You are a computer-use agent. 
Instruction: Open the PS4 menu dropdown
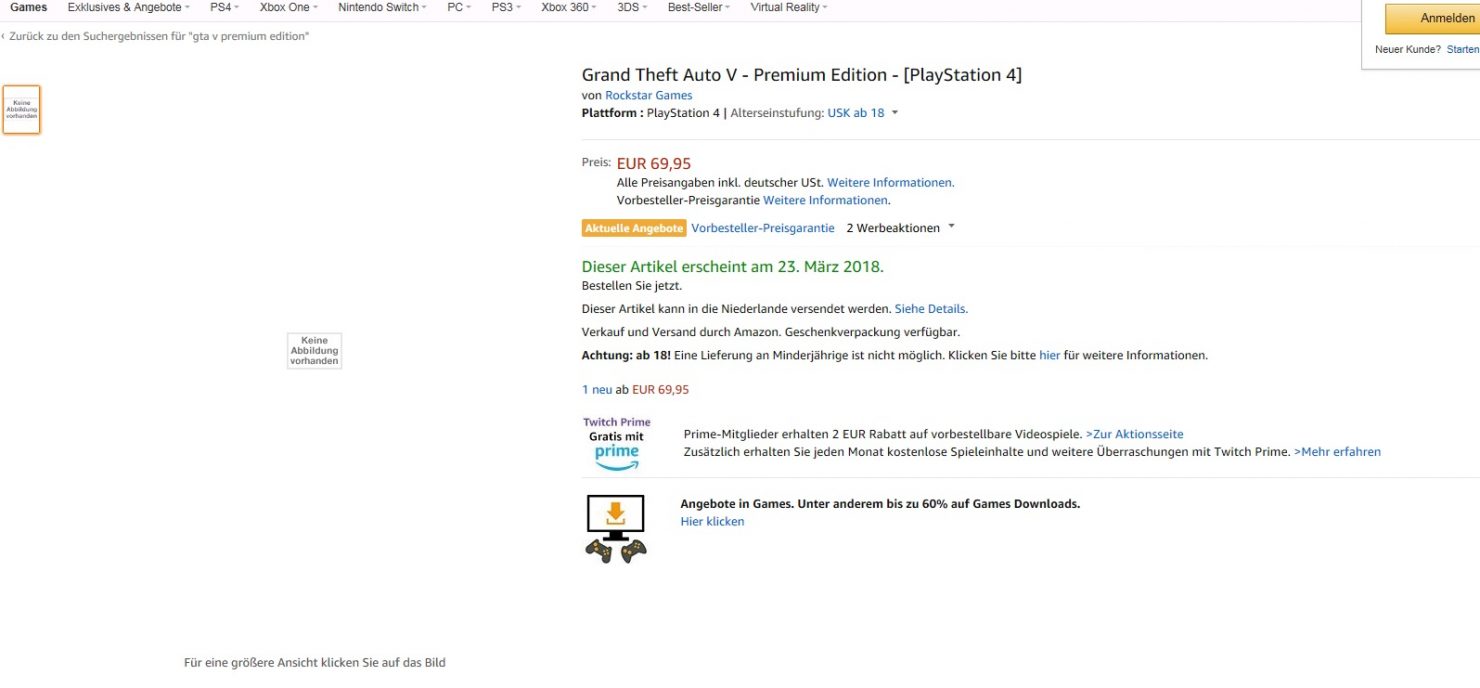pos(223,8)
